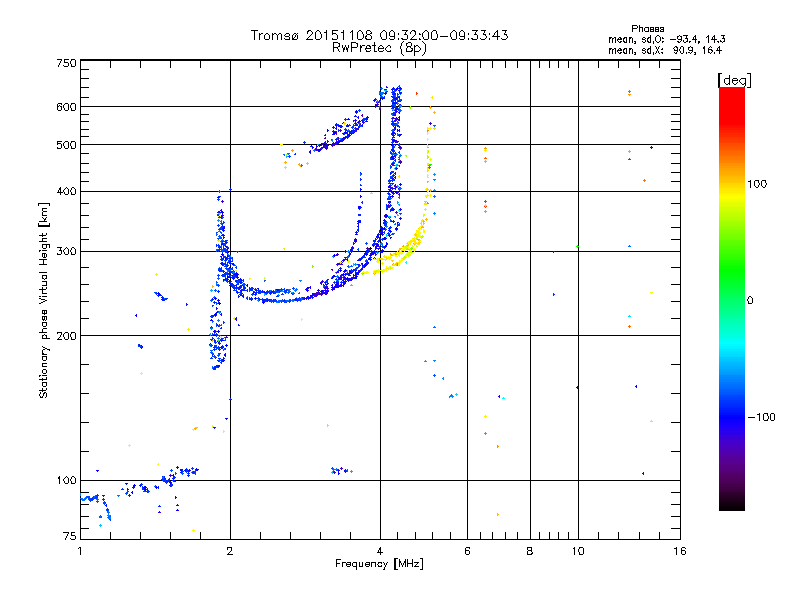Image resolution: width=800 pixels, height=600 pixels.
Task: Click the y-axis tick label "200"
Action: [66, 336]
